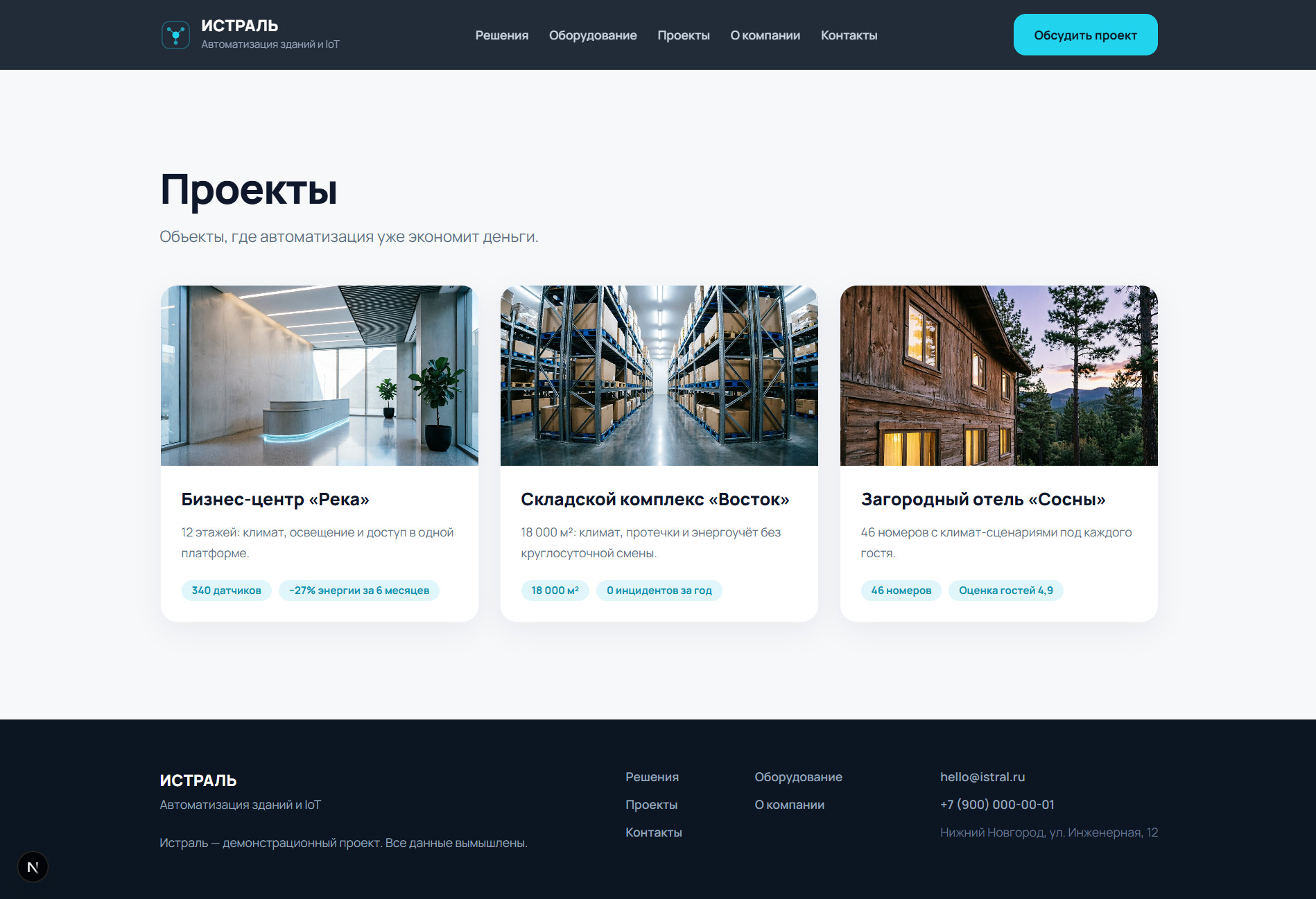1316x899 pixels.
Task: Open Контакты in the top navigation
Action: point(849,35)
